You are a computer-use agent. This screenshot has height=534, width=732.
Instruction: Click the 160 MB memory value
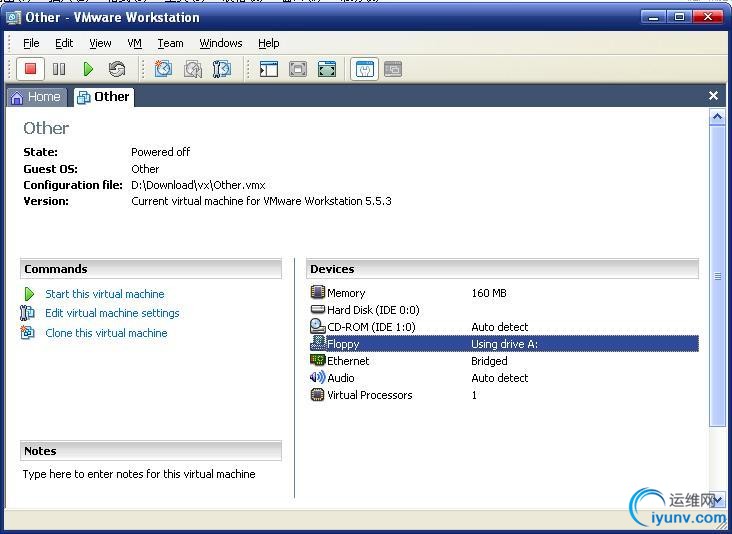point(489,293)
